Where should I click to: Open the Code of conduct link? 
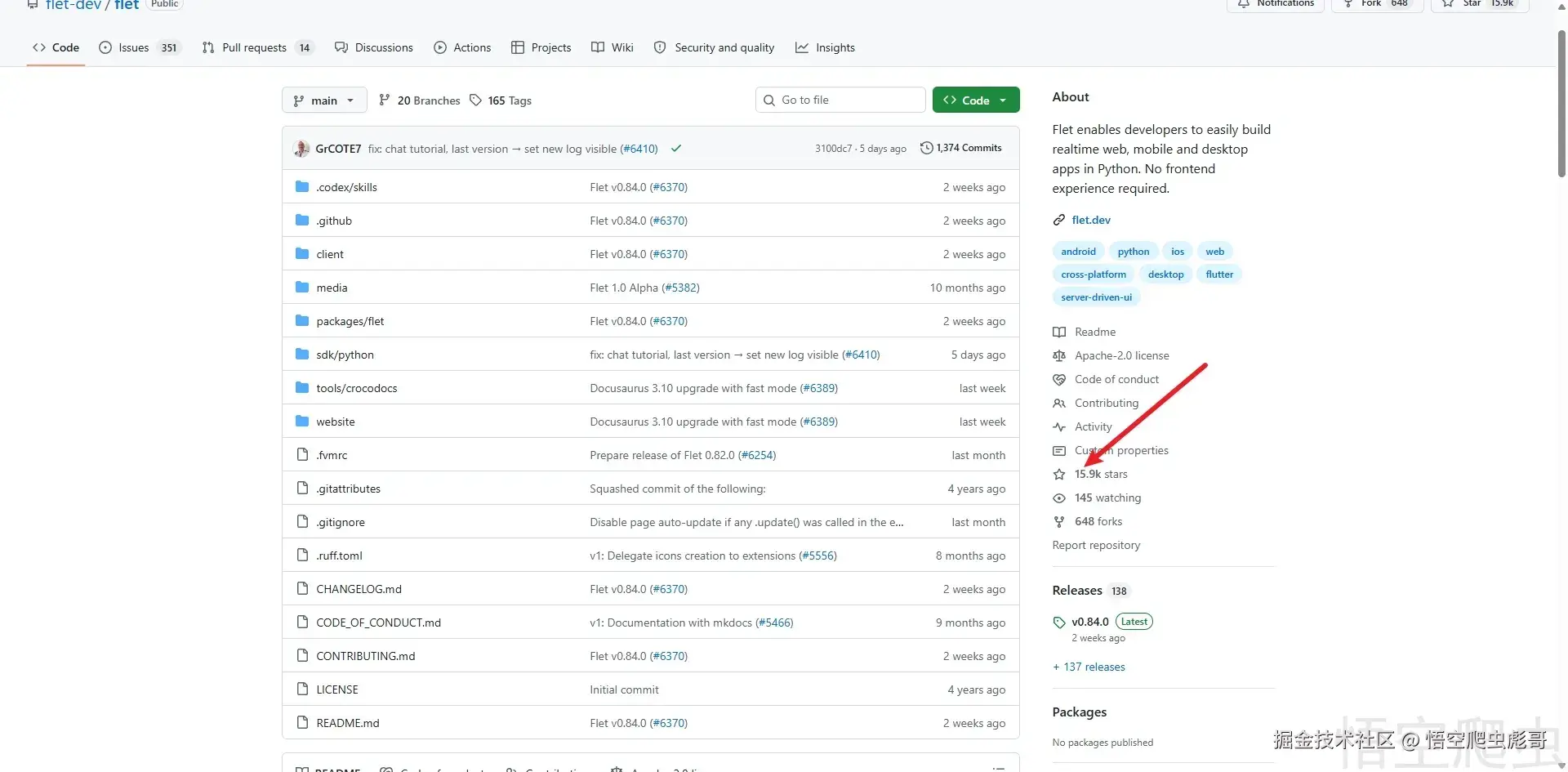pyautogui.click(x=1116, y=379)
